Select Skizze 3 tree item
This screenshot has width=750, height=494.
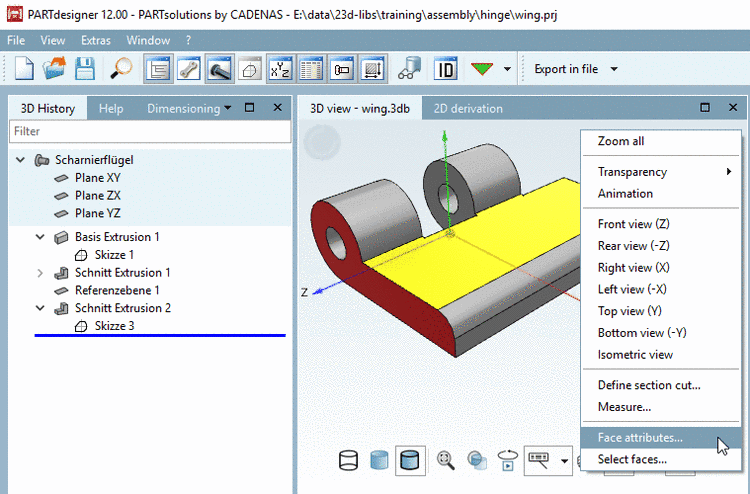click(114, 326)
